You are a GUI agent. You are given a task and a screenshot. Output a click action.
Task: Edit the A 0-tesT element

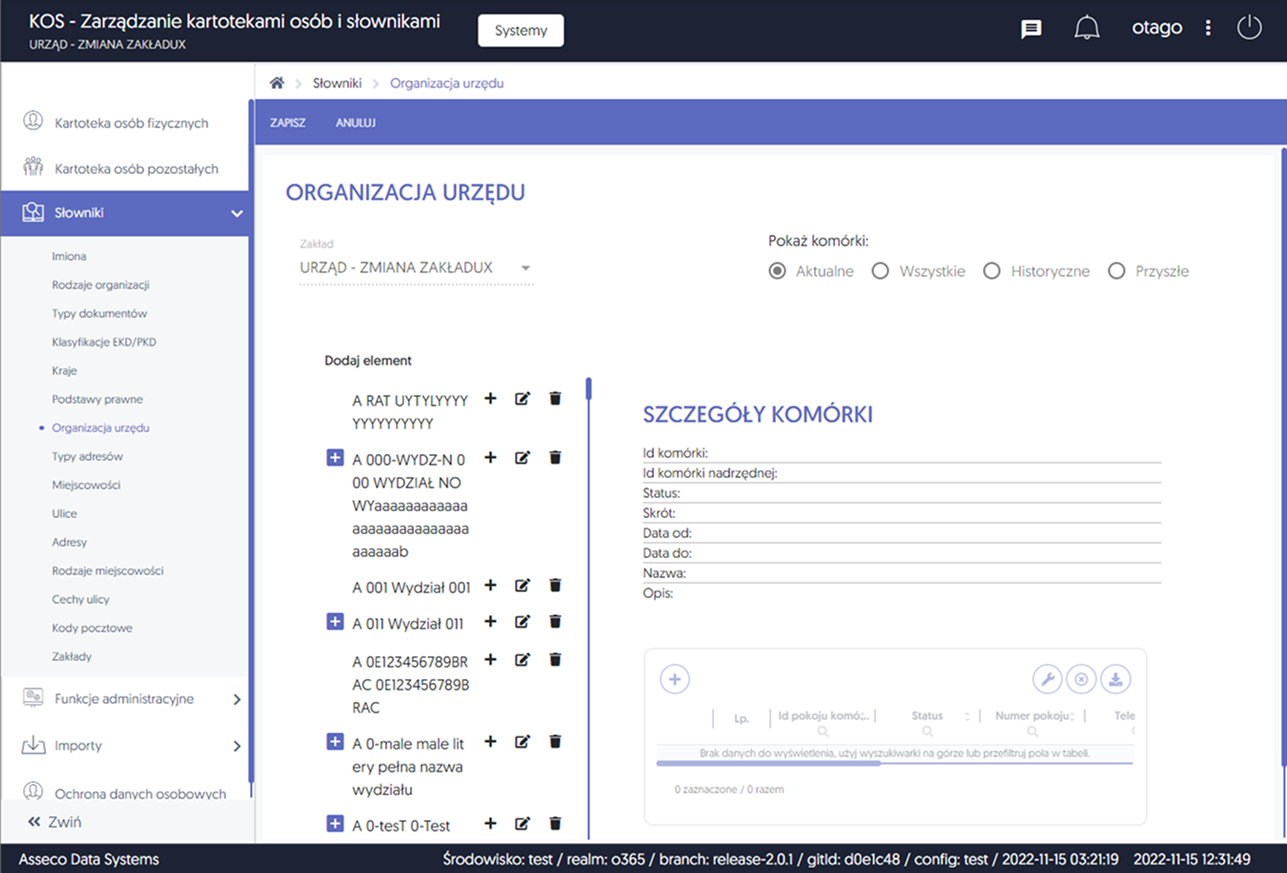pyautogui.click(x=522, y=823)
